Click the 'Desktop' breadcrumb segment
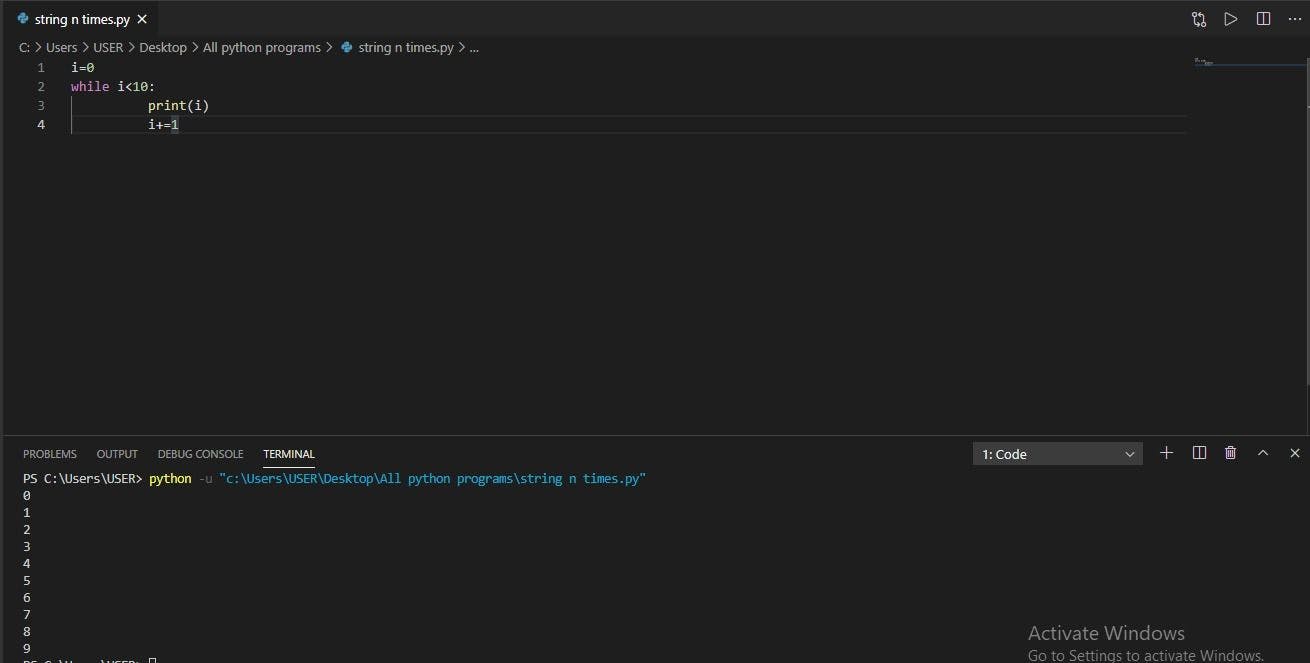 pos(163,47)
